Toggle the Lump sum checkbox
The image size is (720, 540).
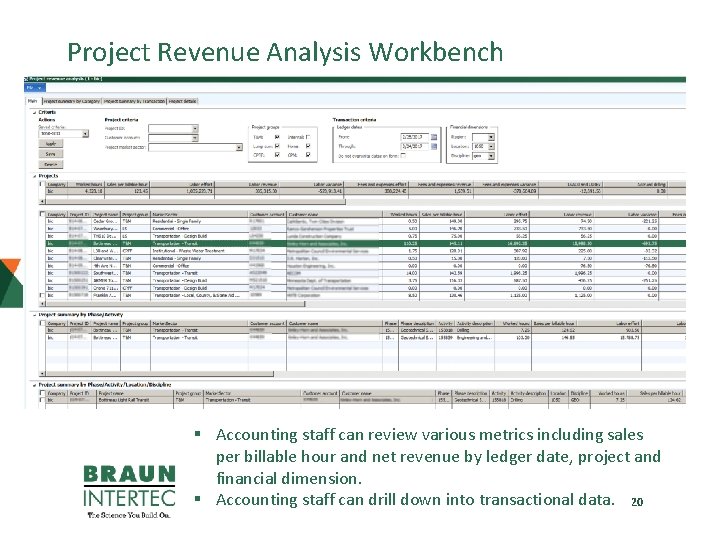click(277, 146)
